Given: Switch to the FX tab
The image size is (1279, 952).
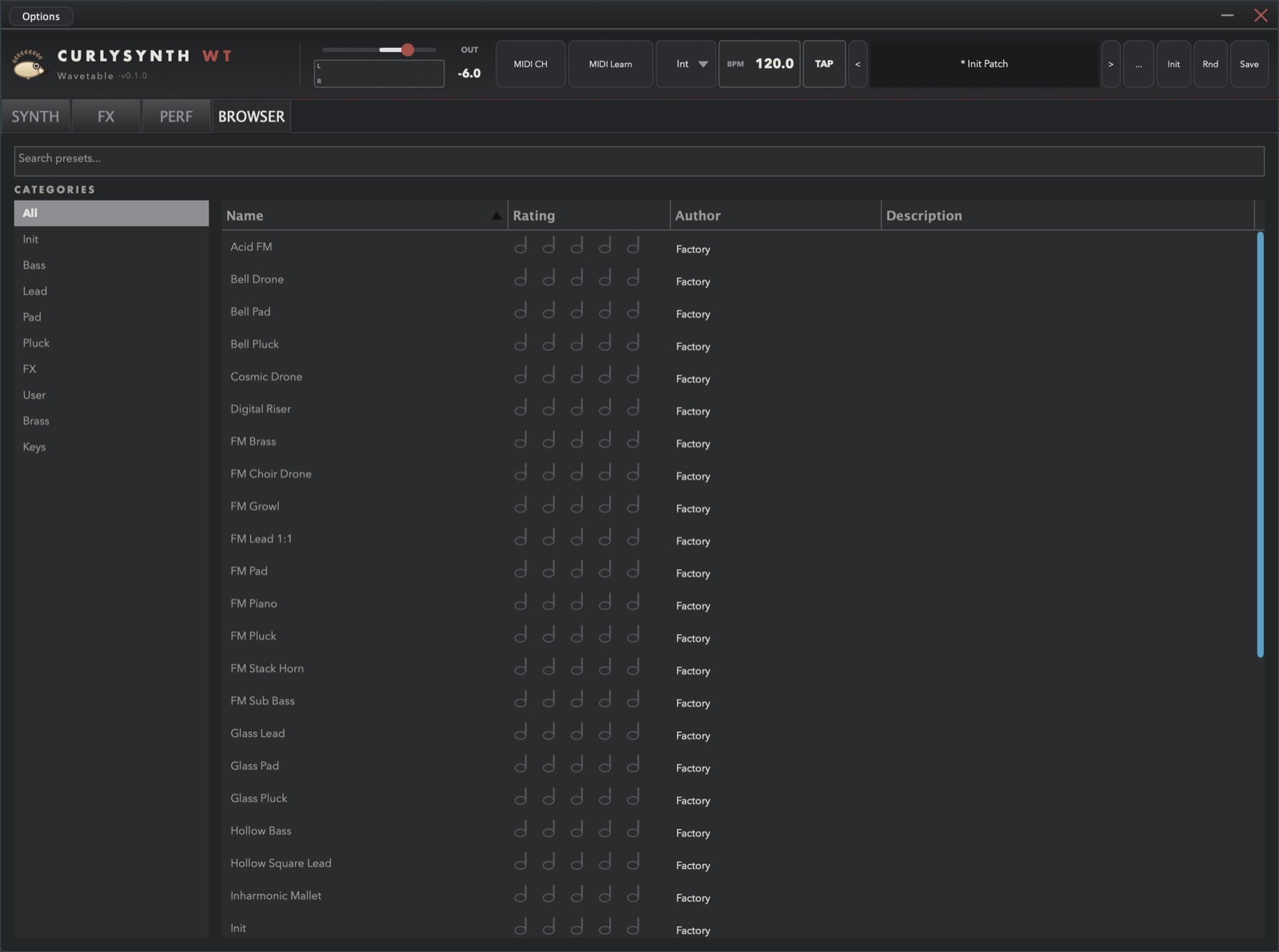Looking at the screenshot, I should tap(106, 116).
